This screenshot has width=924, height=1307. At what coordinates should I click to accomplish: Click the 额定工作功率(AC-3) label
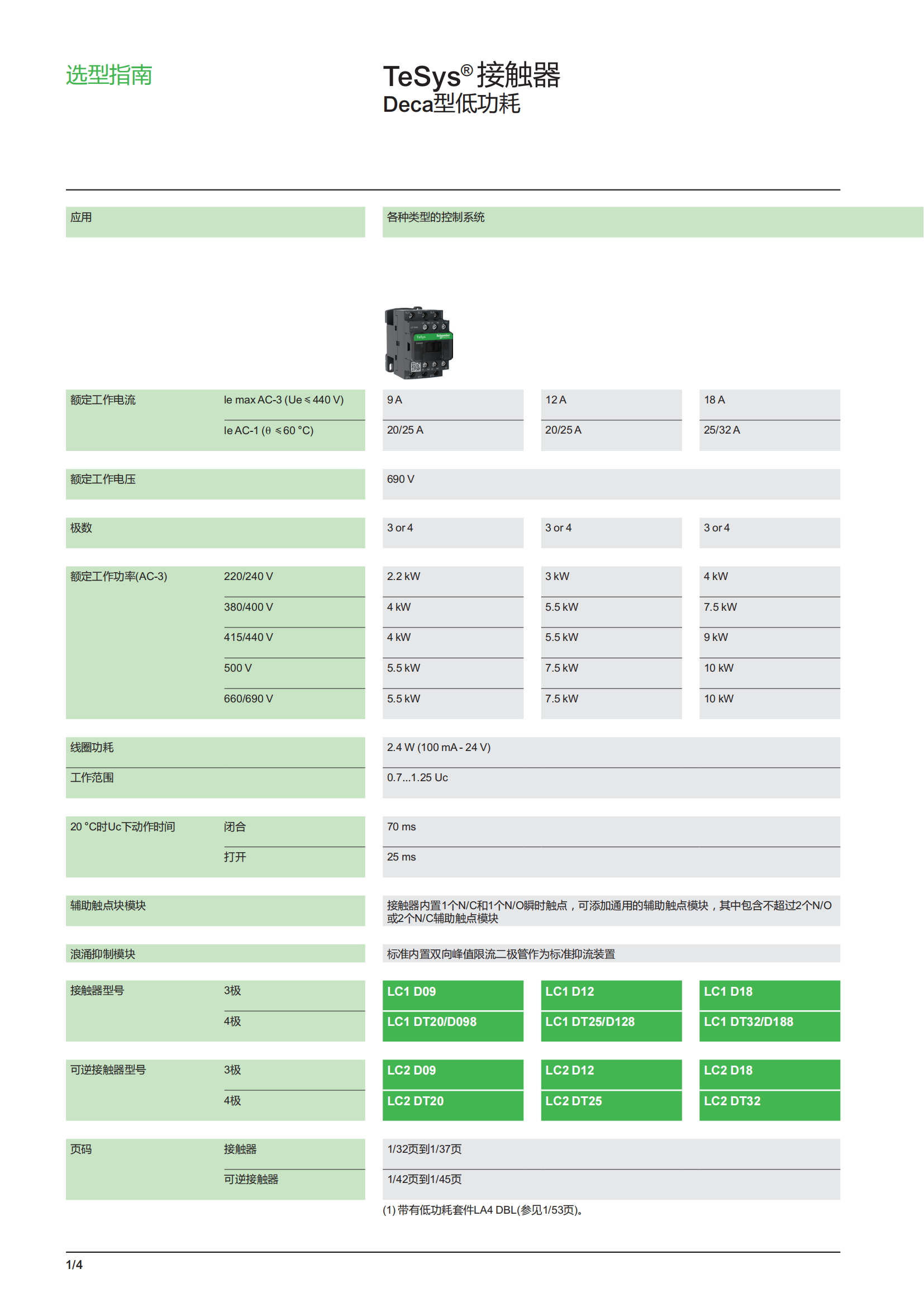[118, 576]
